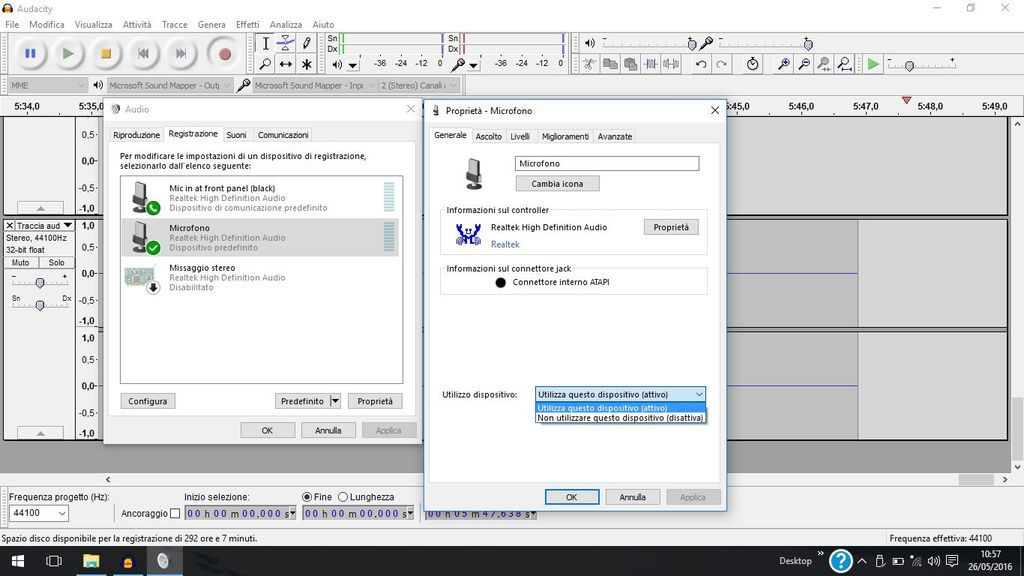Expand the Predefinito button arrow
The image size is (1024, 576).
[335, 401]
